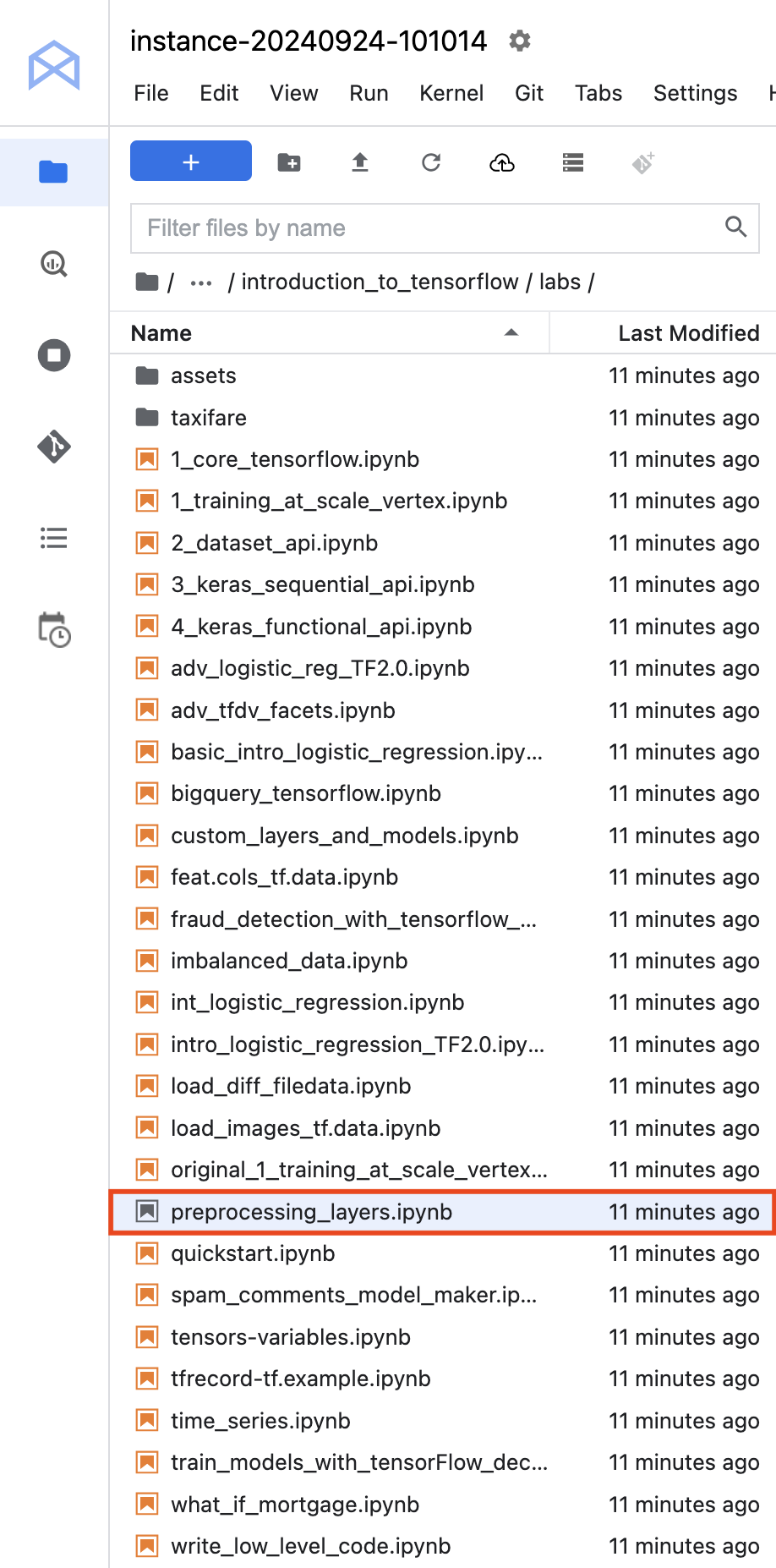Click the Git clone toolbar icon
The image size is (776, 1568).
pyautogui.click(x=643, y=162)
